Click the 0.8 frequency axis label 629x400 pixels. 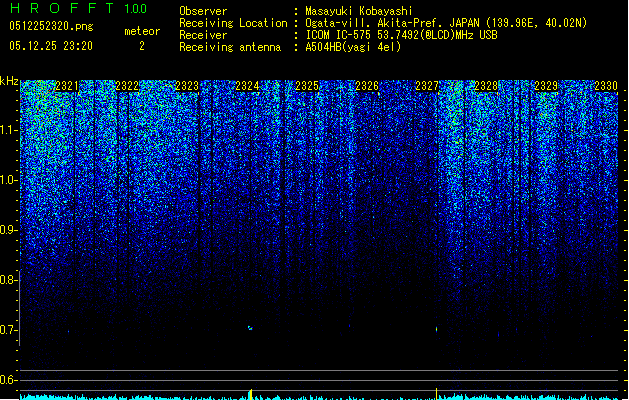(8, 280)
